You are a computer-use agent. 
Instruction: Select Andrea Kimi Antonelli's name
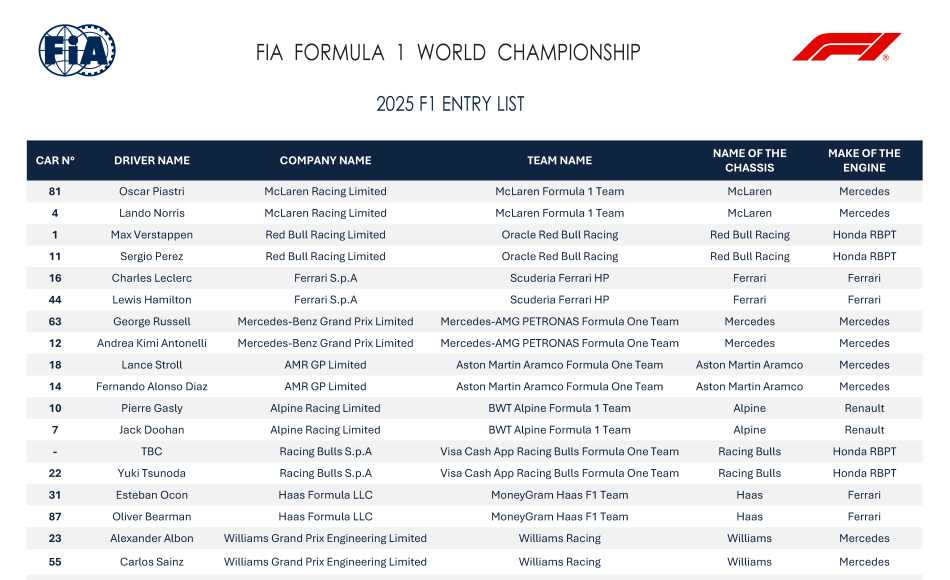152,343
